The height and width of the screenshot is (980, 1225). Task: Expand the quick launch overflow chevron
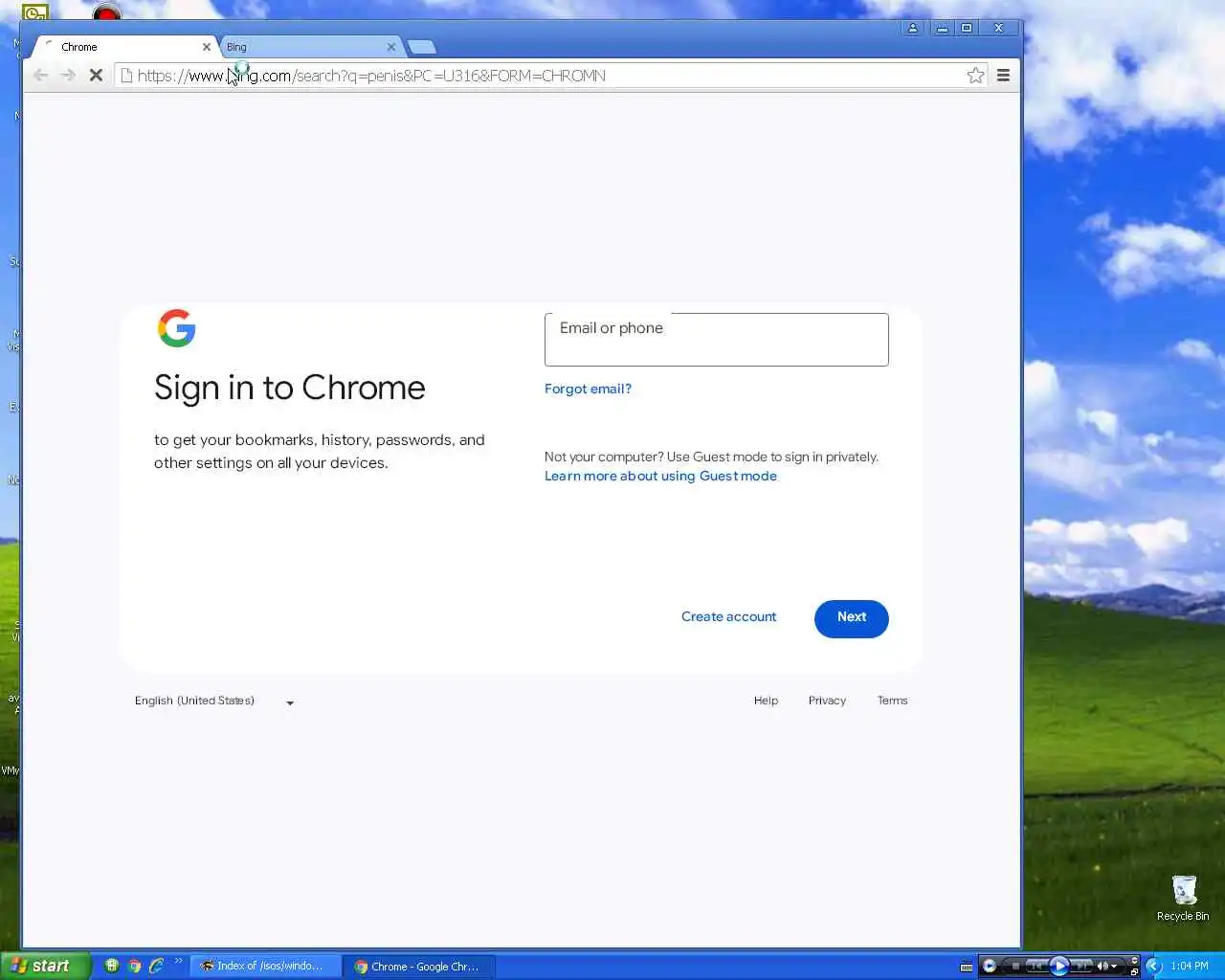[x=178, y=961]
